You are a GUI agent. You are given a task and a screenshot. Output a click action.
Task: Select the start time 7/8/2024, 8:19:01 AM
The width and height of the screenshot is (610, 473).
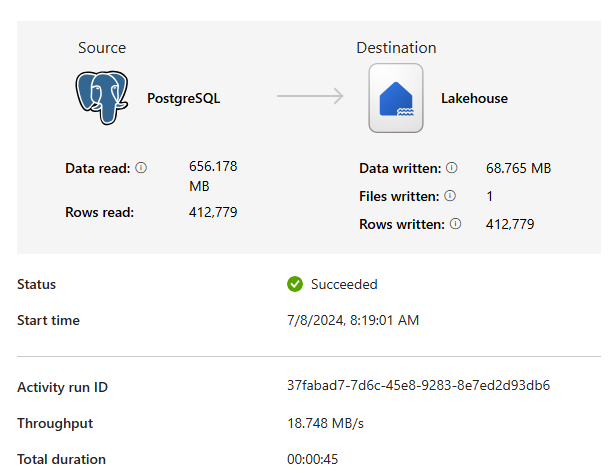point(353,320)
